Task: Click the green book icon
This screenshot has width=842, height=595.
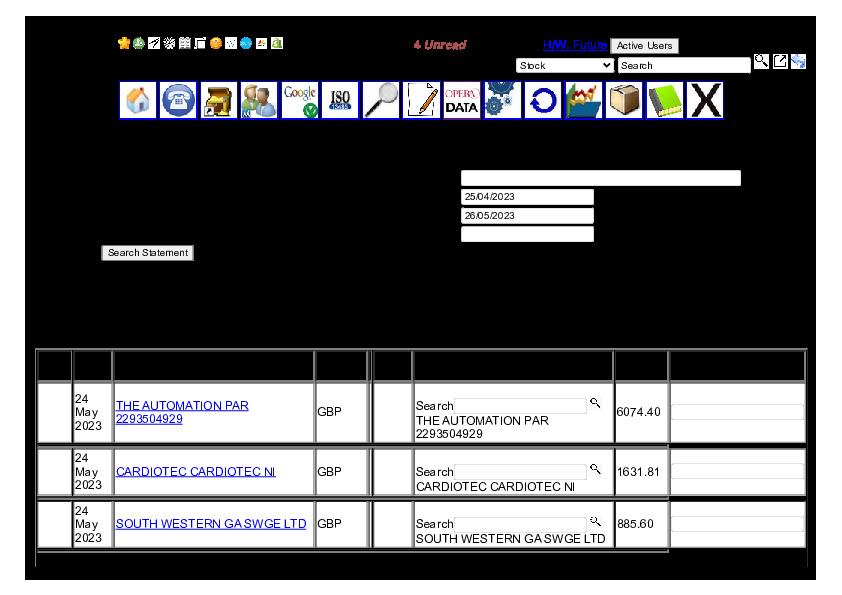Action: (665, 101)
